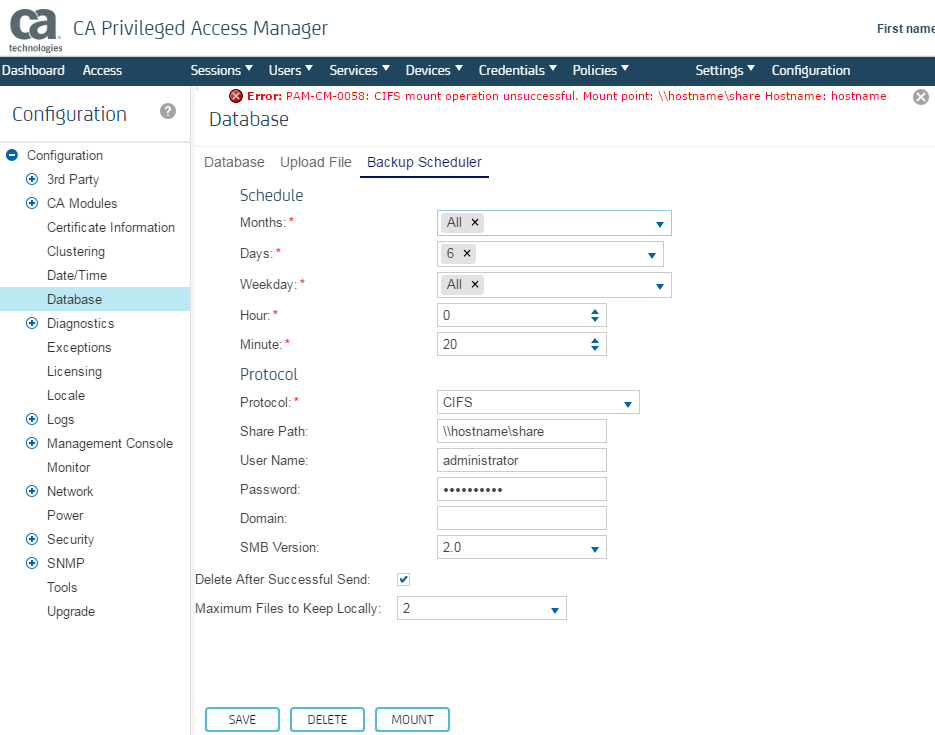
Task: Remove the '6' tag from Days
Action: point(467,254)
